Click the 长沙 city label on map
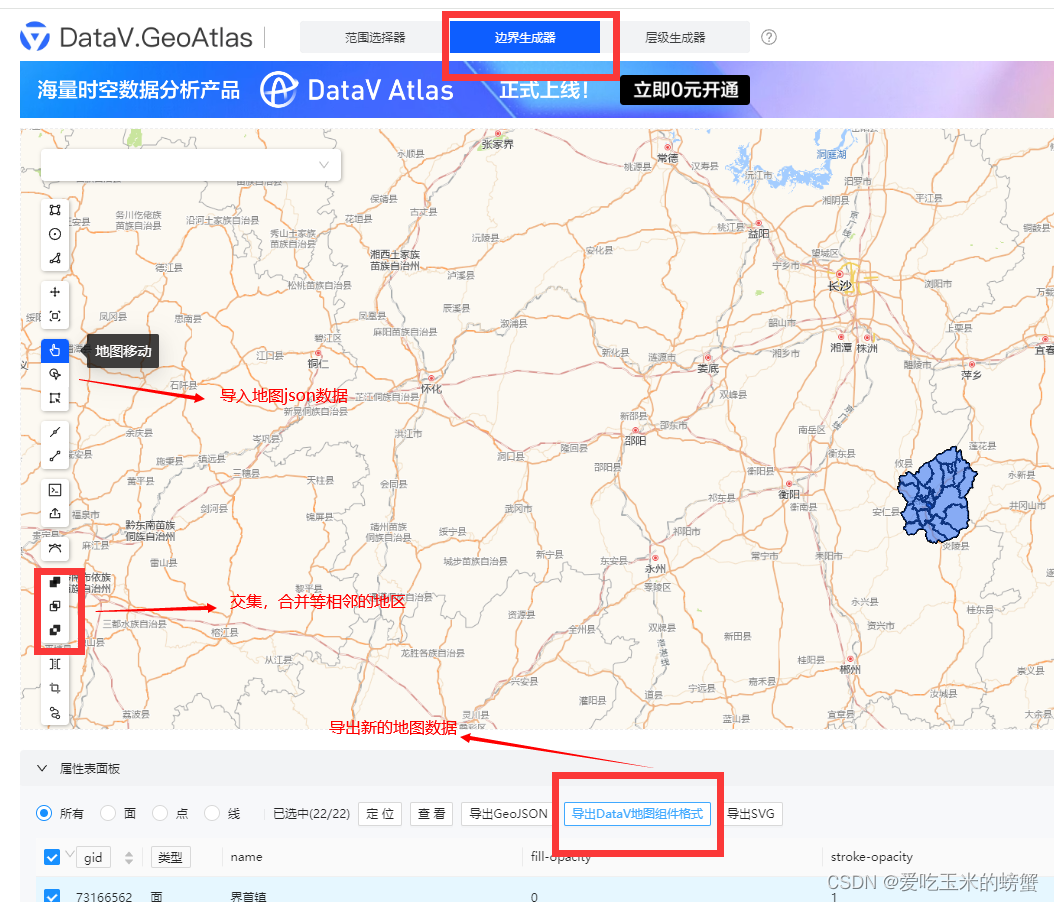 840,286
